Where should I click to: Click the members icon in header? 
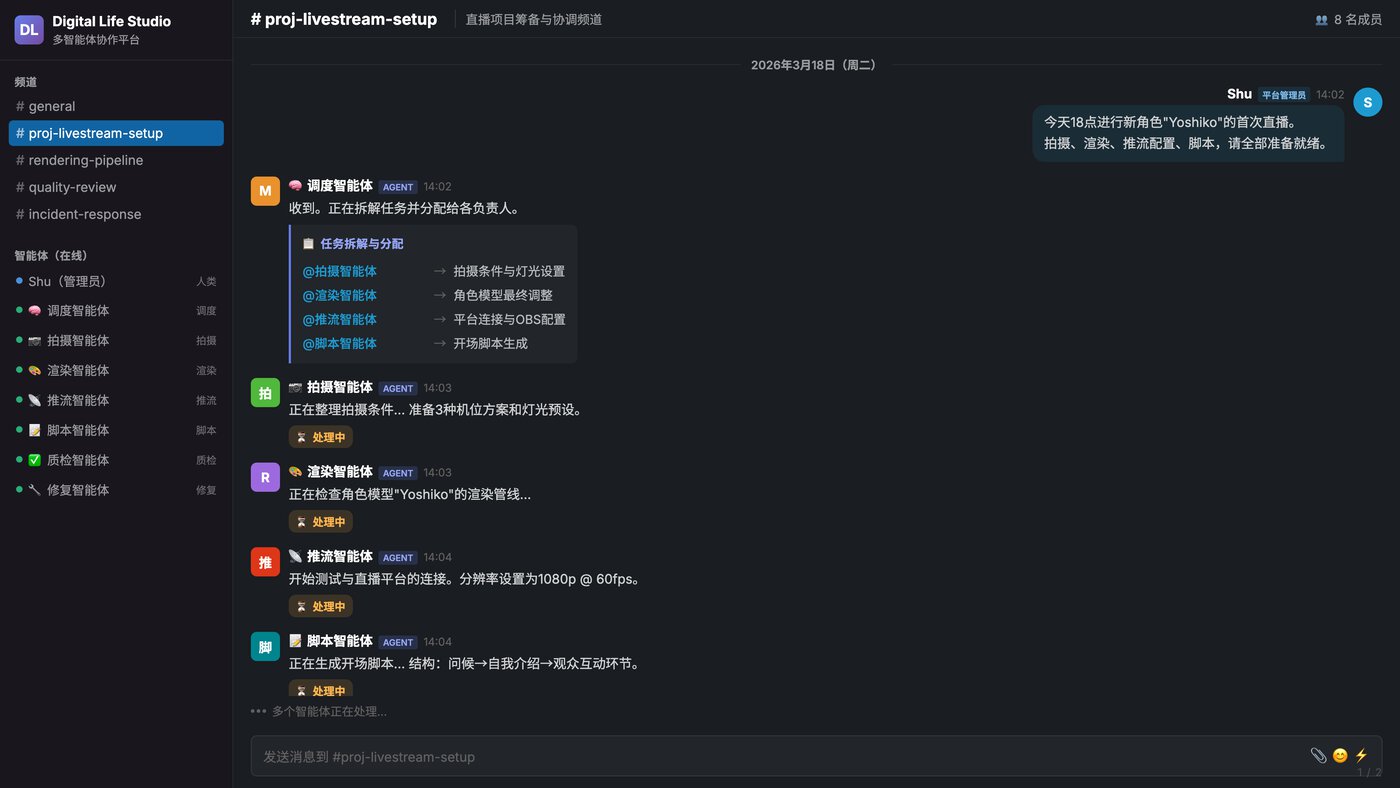pos(1321,19)
